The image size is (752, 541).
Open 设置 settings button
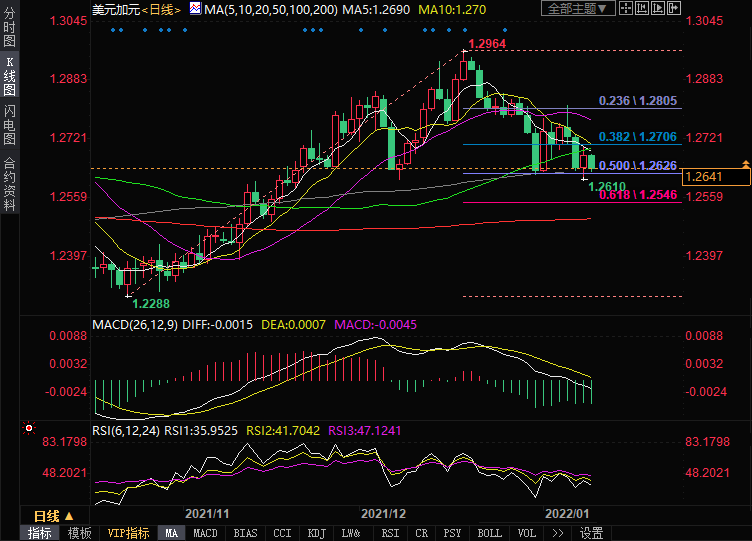[x=592, y=533]
